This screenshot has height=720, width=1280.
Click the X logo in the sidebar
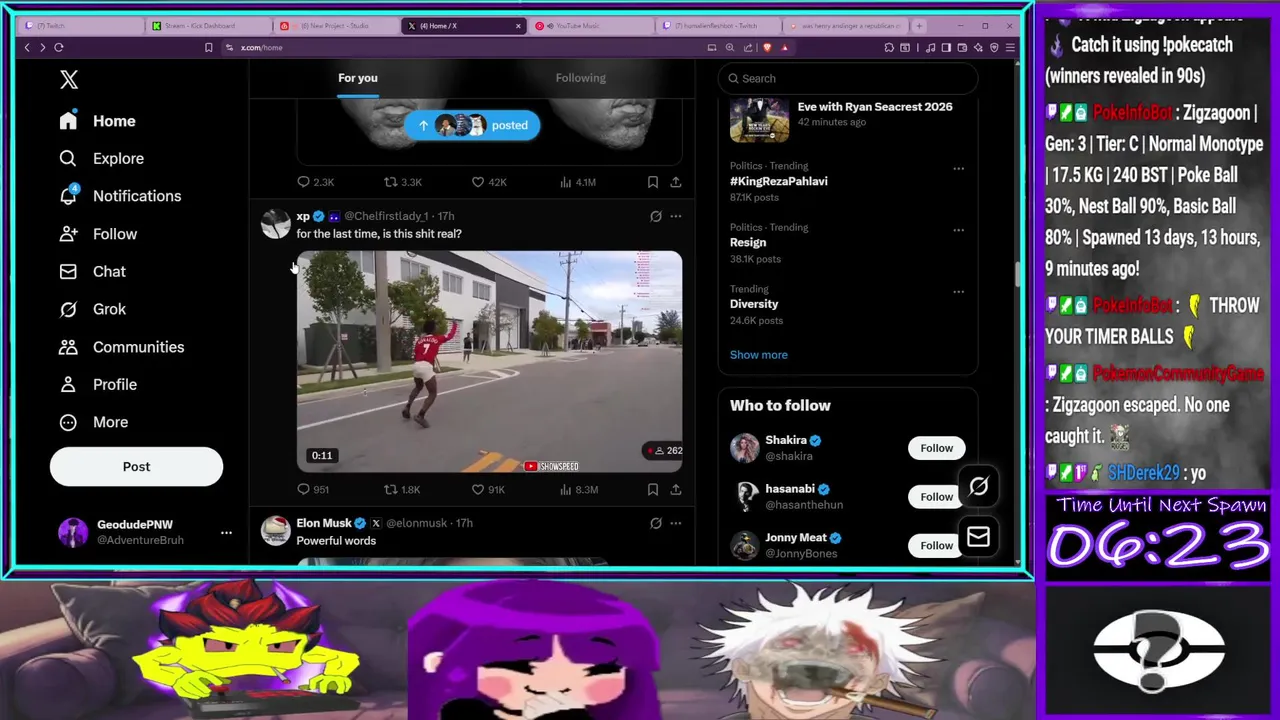69,80
